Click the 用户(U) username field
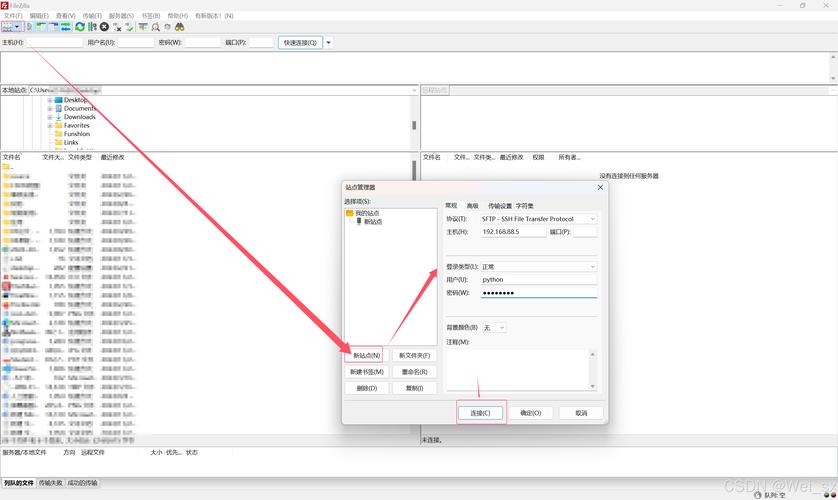Viewport: 838px width, 500px height. coord(538,280)
